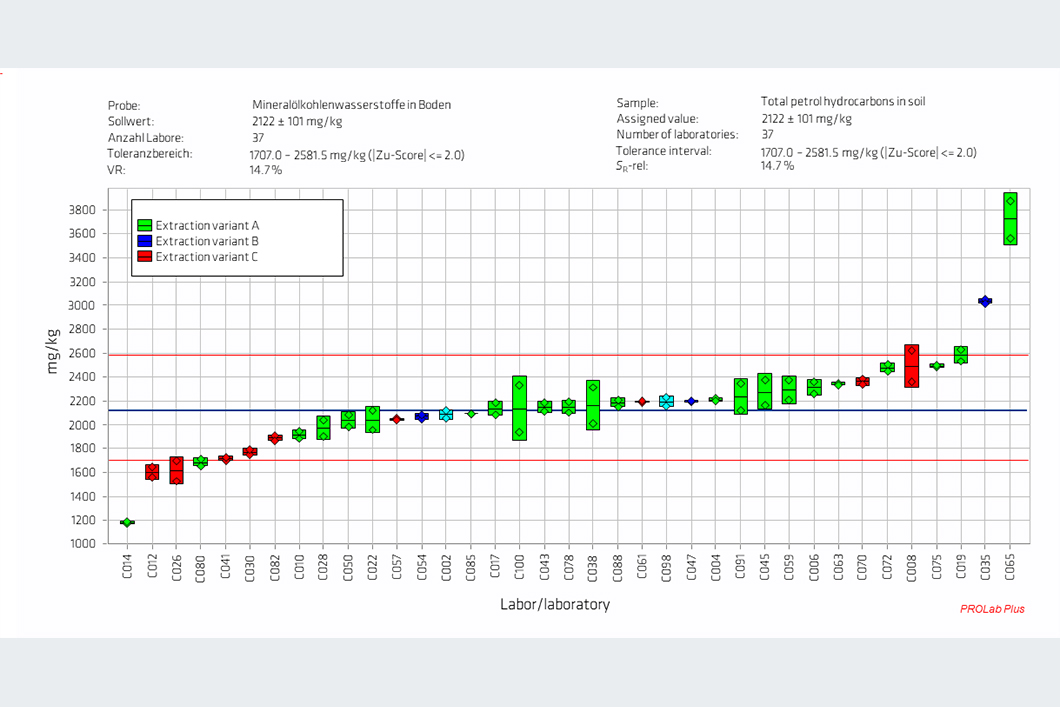Select the green C045 data box
The image size is (1060, 707).
click(765, 391)
